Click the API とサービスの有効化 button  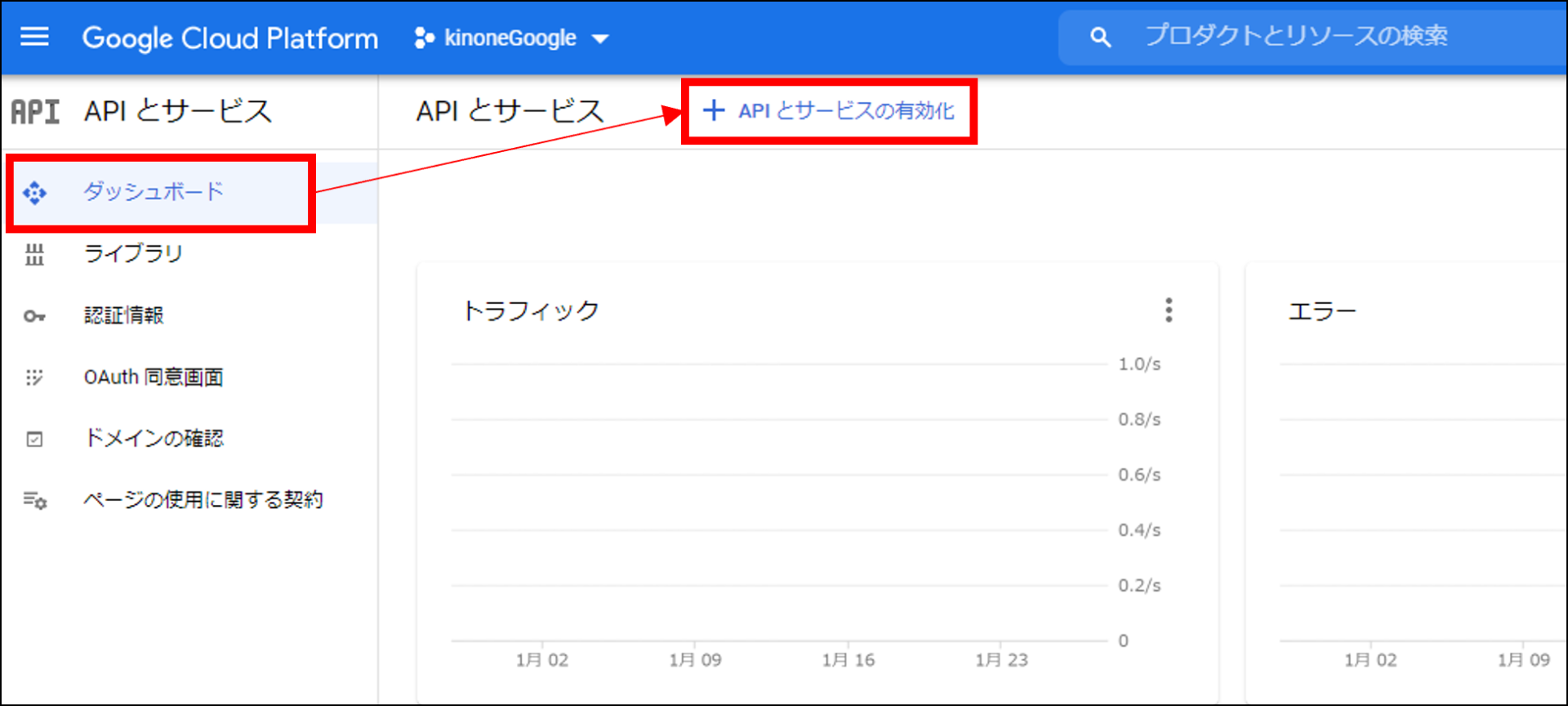(829, 111)
